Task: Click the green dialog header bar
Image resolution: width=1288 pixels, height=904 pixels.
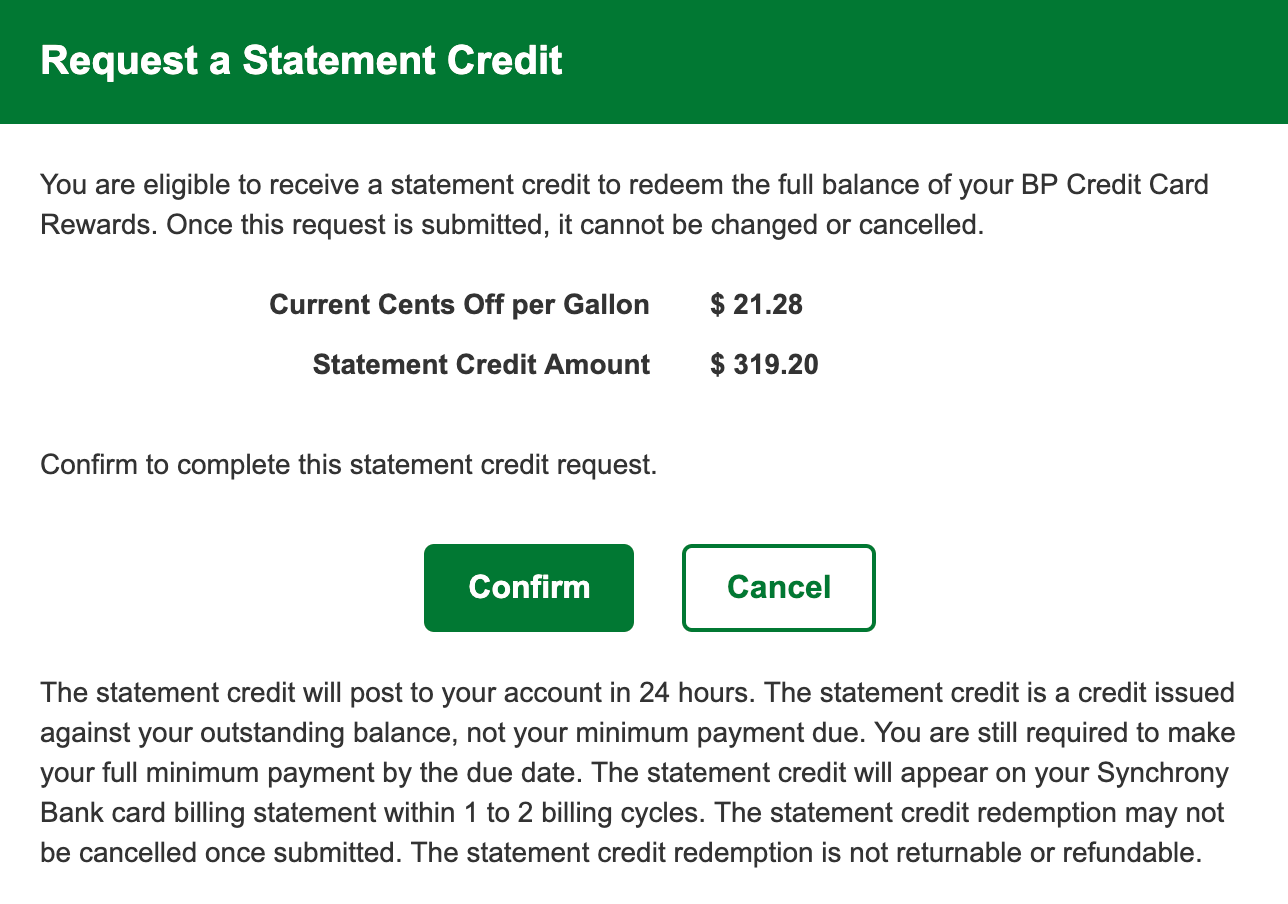Action: click(900, 61)
